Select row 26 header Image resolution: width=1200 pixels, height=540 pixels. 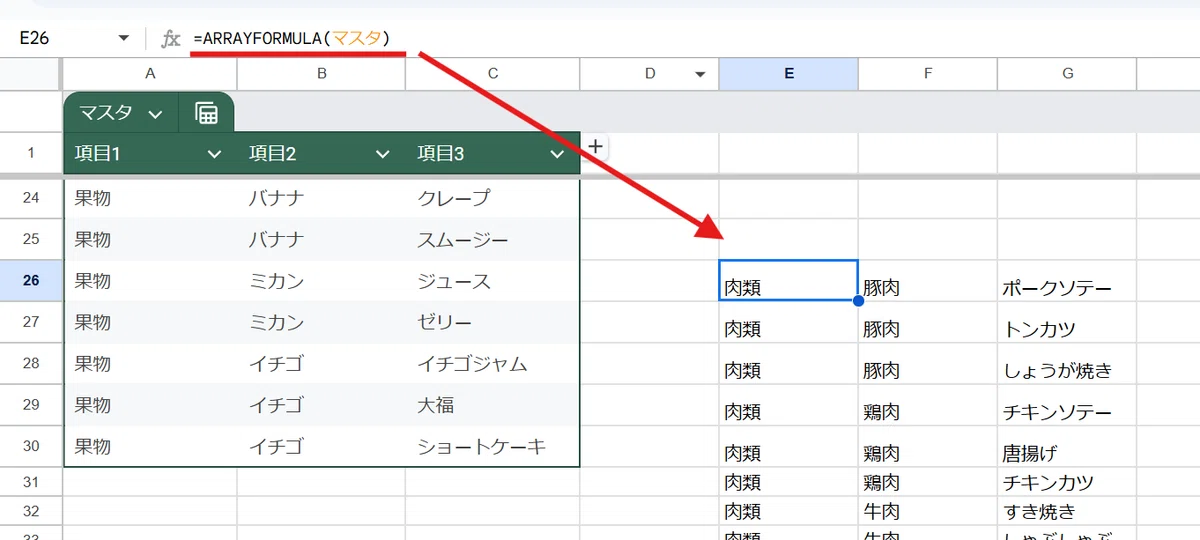click(31, 281)
